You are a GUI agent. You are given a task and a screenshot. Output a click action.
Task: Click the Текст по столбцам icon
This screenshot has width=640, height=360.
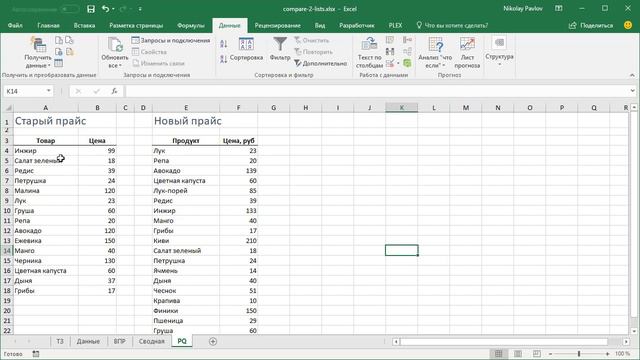pyautogui.click(x=369, y=52)
